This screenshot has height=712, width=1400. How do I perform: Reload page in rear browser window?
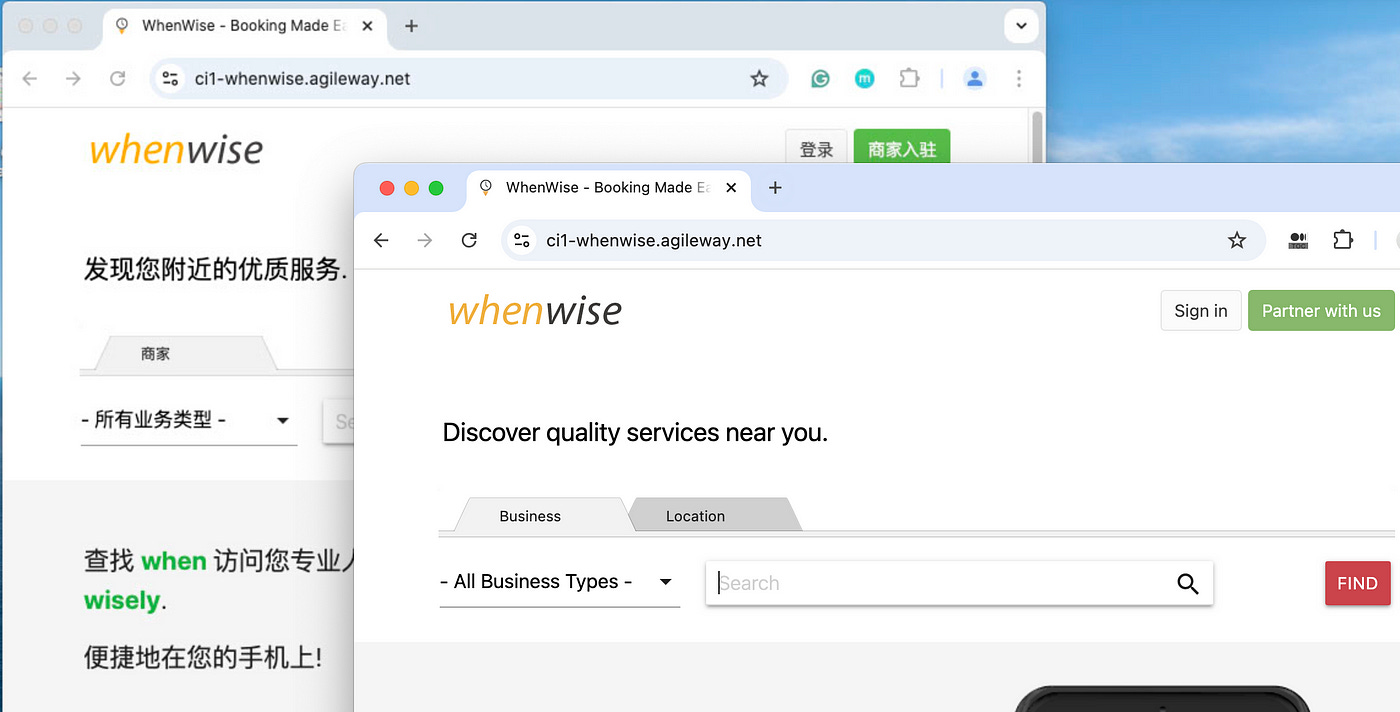117,78
